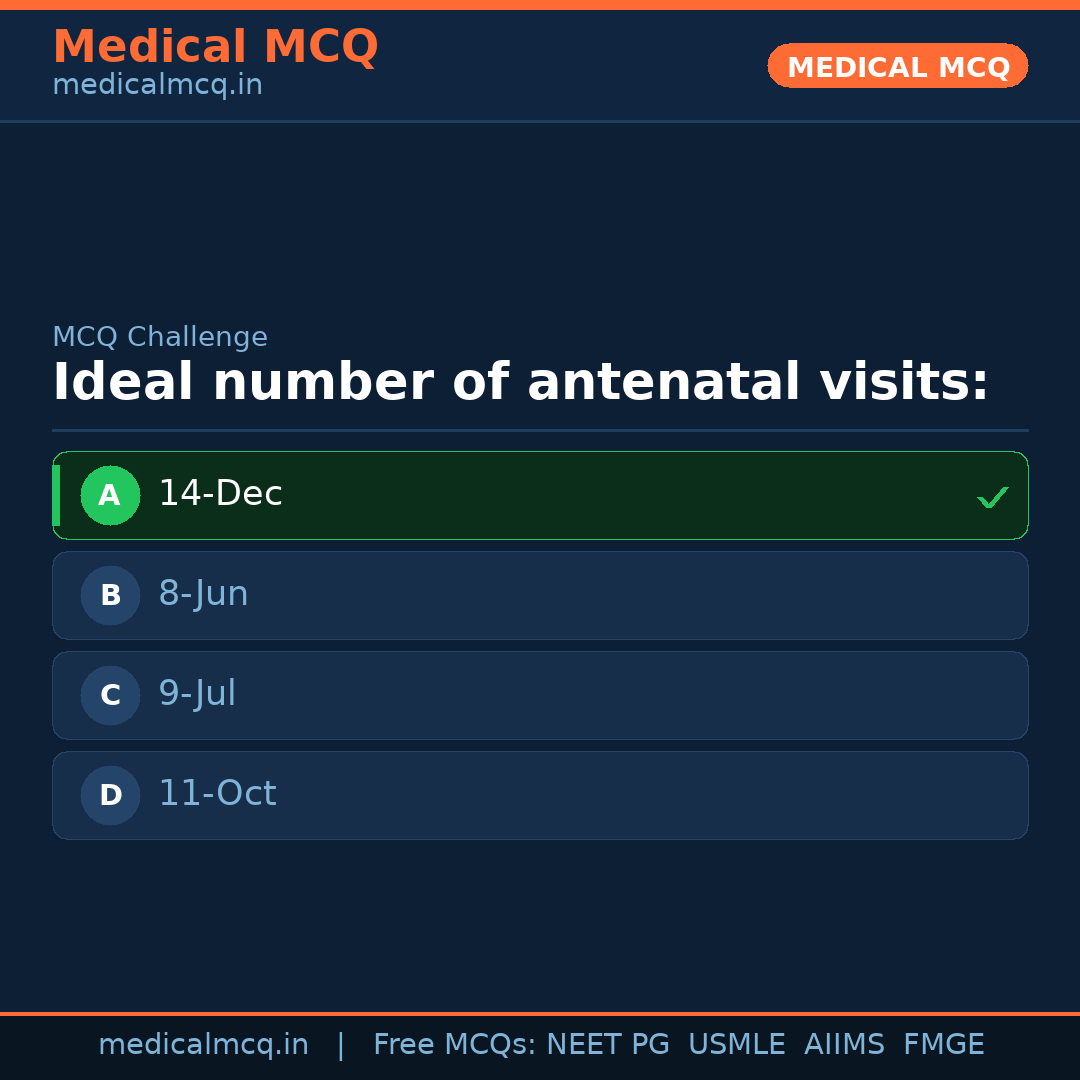
Task: Click the orange divider bar above footer
Action: click(540, 1012)
